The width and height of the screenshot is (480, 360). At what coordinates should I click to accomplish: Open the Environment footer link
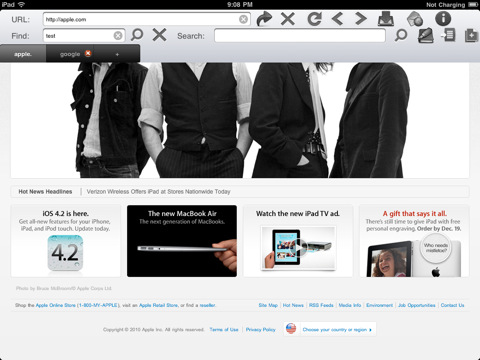pos(379,305)
